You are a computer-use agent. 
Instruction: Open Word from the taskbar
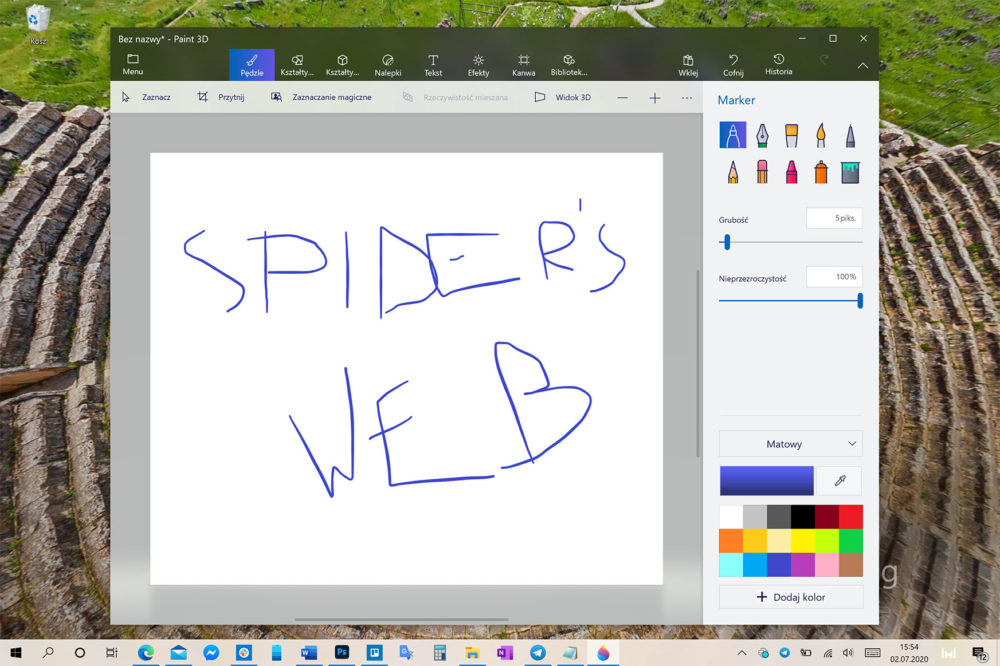coord(309,652)
